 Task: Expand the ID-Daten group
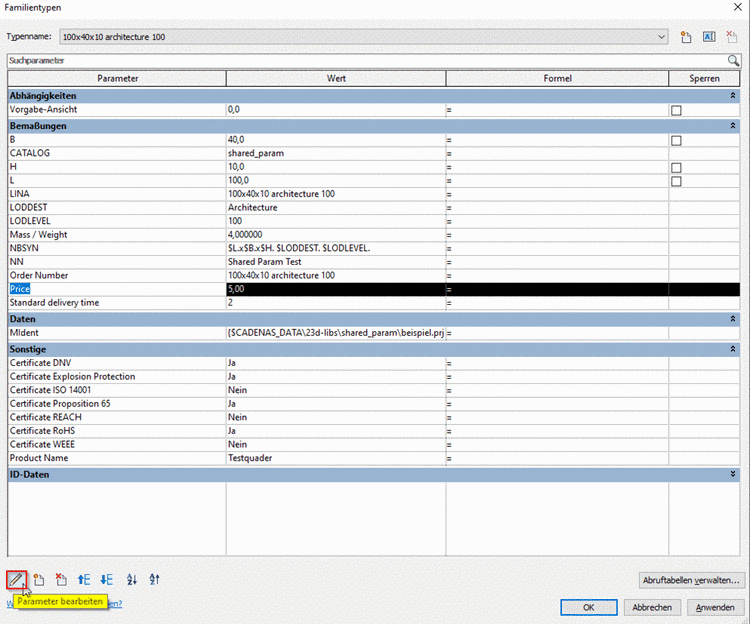coord(732,474)
